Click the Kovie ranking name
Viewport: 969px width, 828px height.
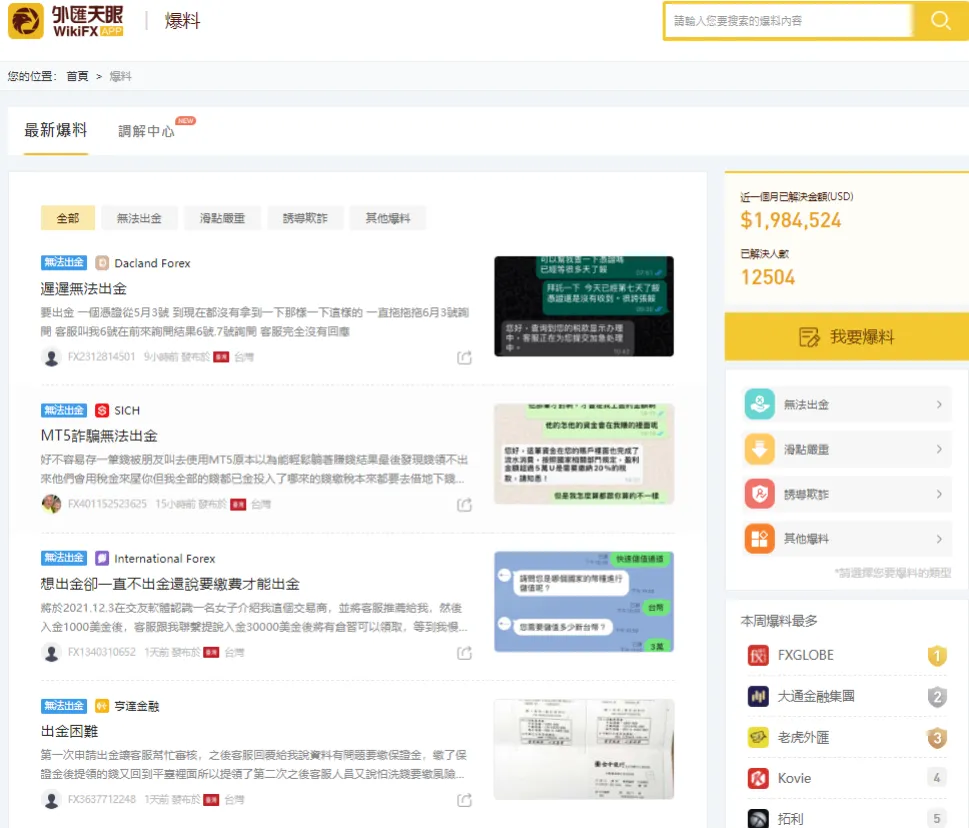pyautogui.click(x=794, y=779)
